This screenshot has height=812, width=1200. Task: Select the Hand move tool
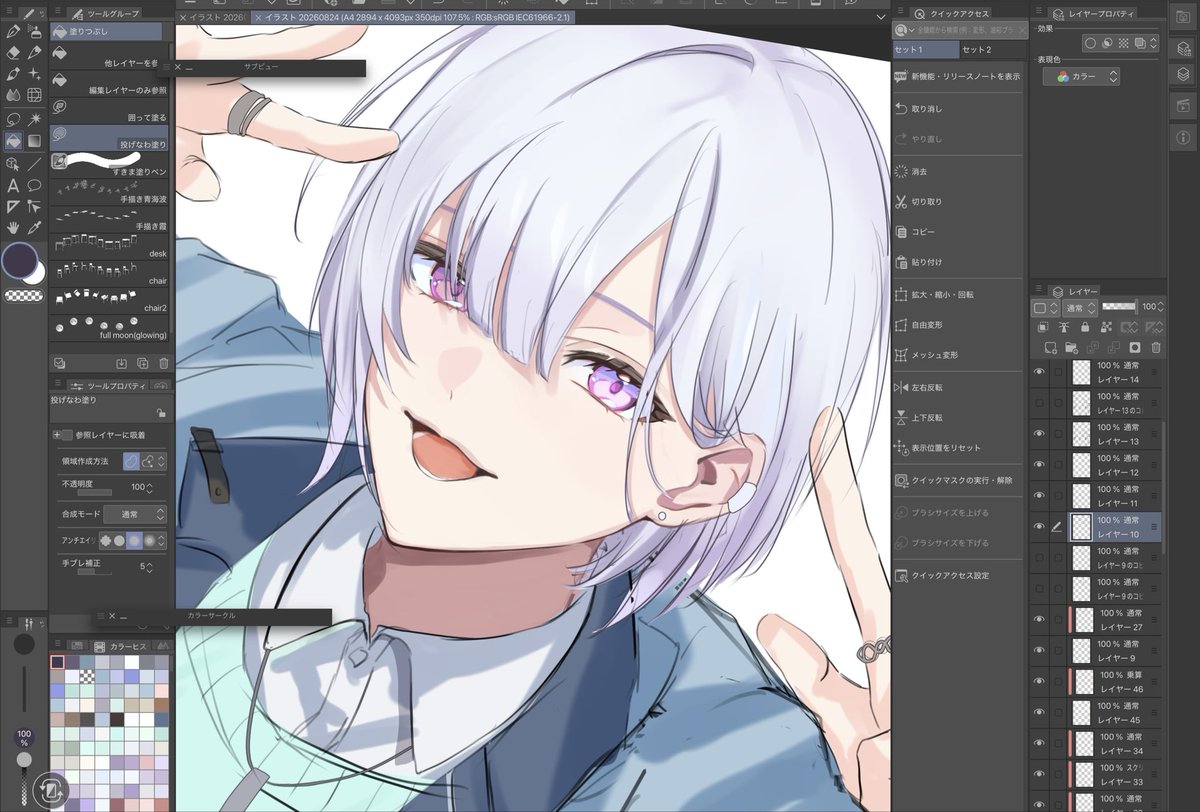coord(13,227)
